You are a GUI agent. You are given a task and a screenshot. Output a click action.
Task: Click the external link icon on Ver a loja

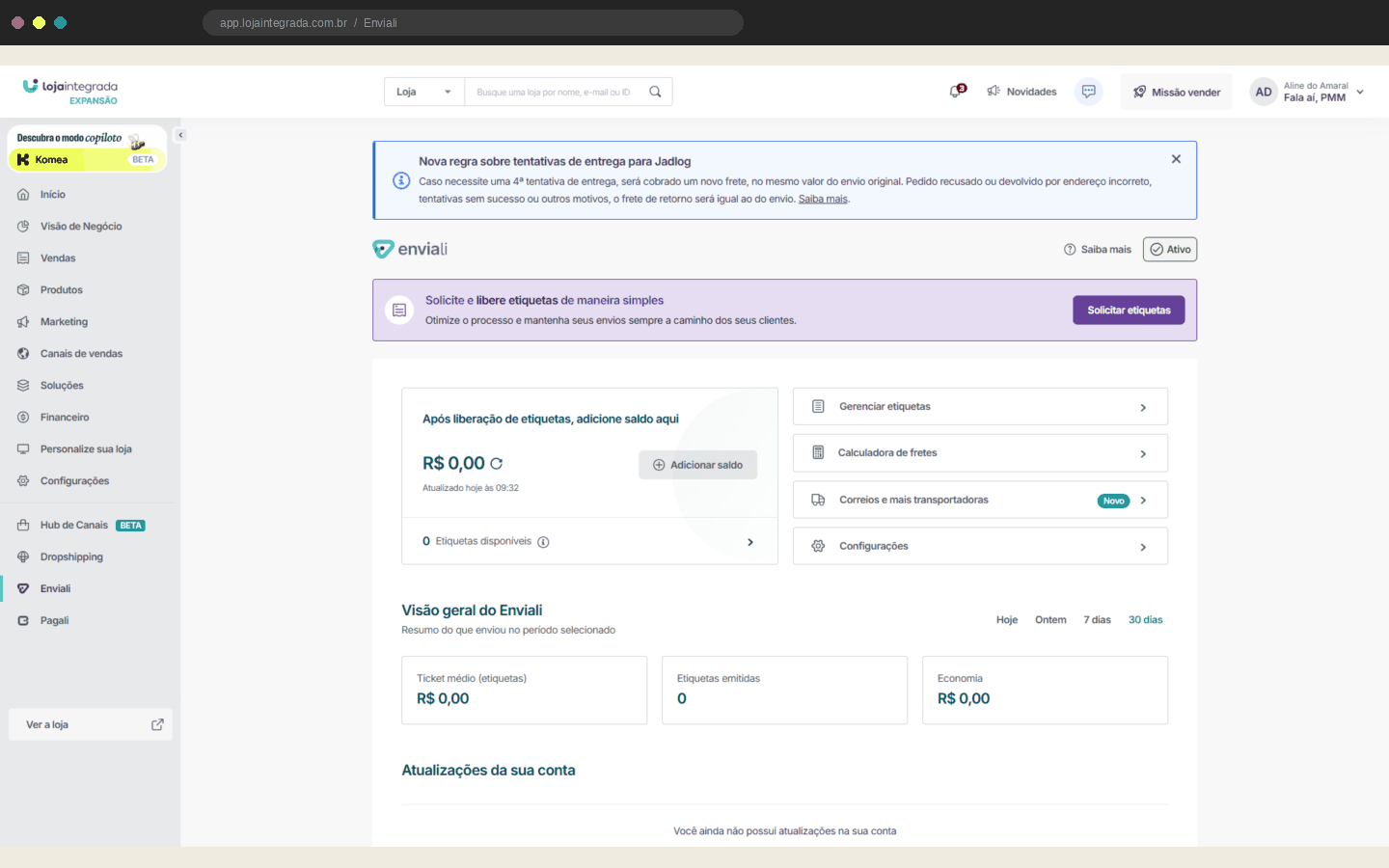(x=157, y=725)
